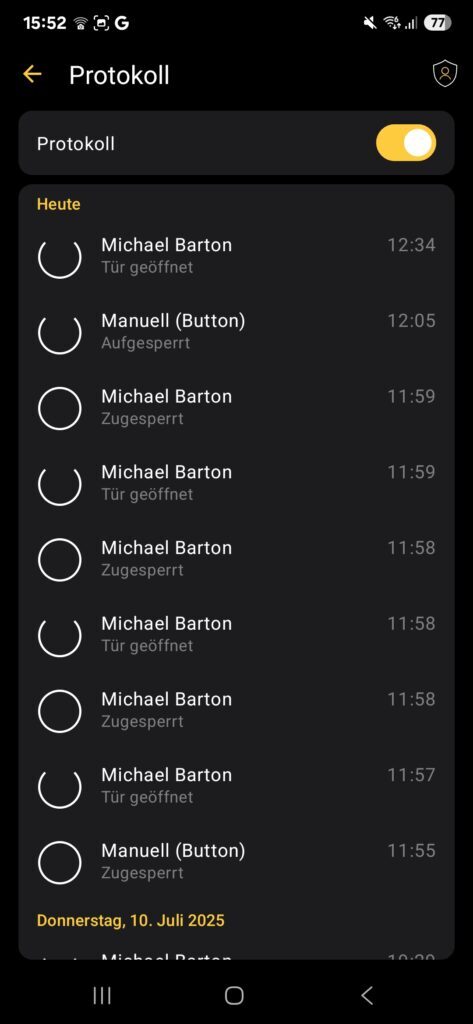Screen dimensions: 473x1024
Task: Tap the Heute section header
Action: (58, 204)
